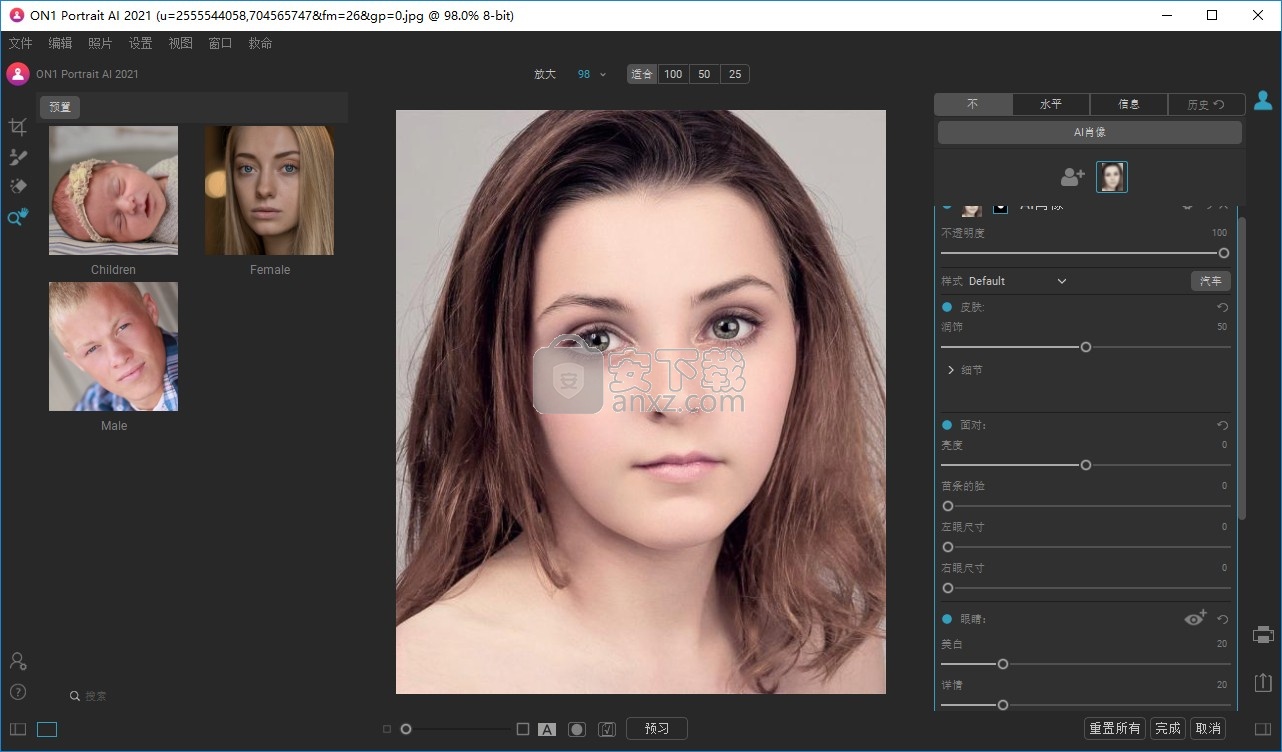
Task: Click the 完成 done button
Action: (x=1168, y=729)
